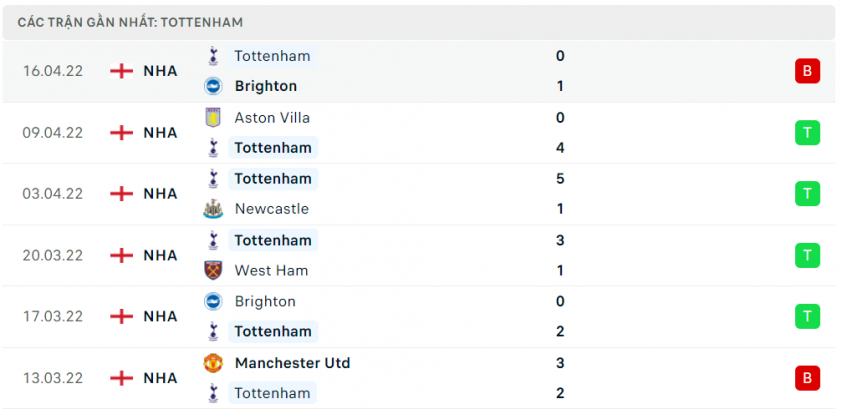The width and height of the screenshot is (842, 409).
Task: Click the England flag beside 09.04.22
Action: pos(121,133)
